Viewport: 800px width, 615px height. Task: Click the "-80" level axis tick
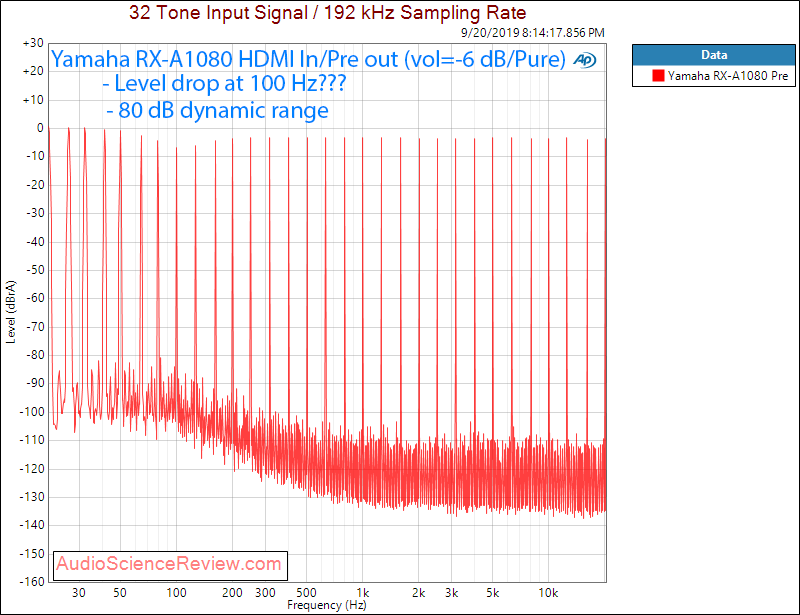(x=35, y=355)
